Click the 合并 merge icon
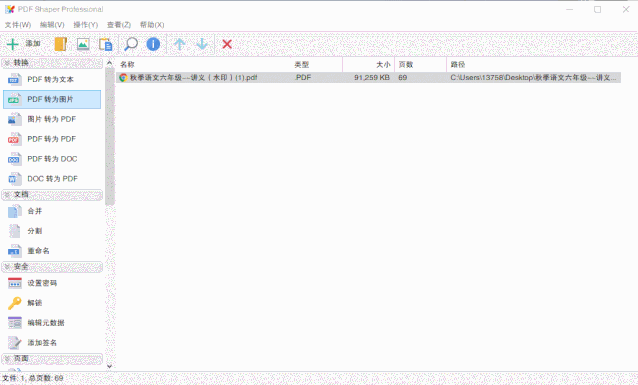Screen dimensions: 638x385 (x=14, y=211)
